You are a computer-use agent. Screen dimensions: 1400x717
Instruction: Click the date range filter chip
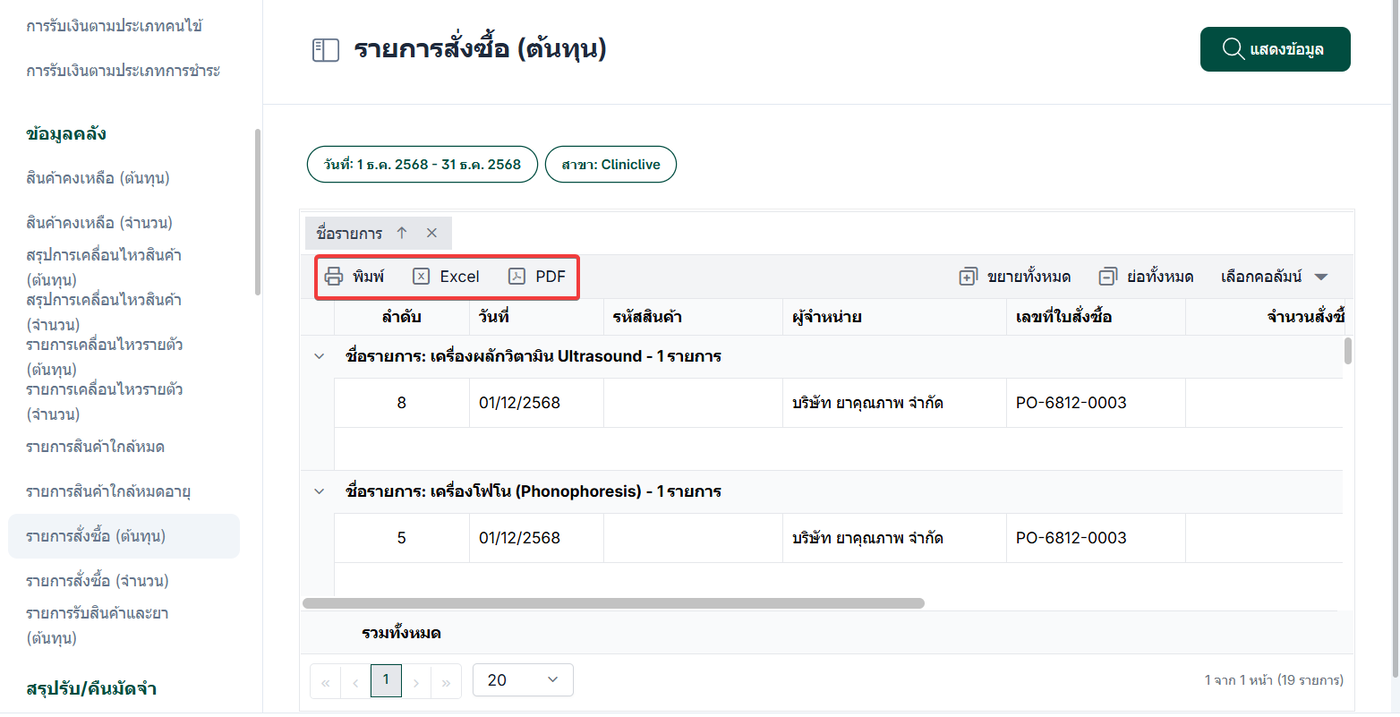point(422,164)
